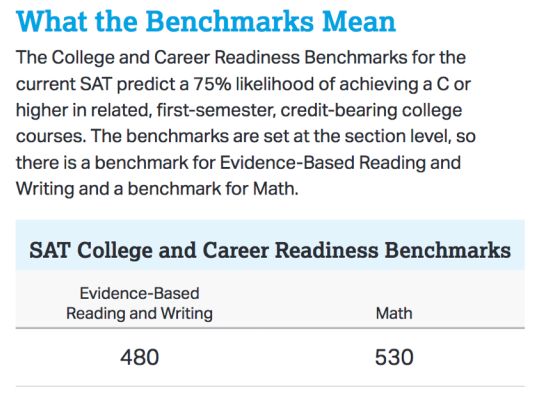Image resolution: width=536 pixels, height=397 pixels.
Task: Click the Evidence-Based Reading and Writing column header
Action: [x=139, y=303]
